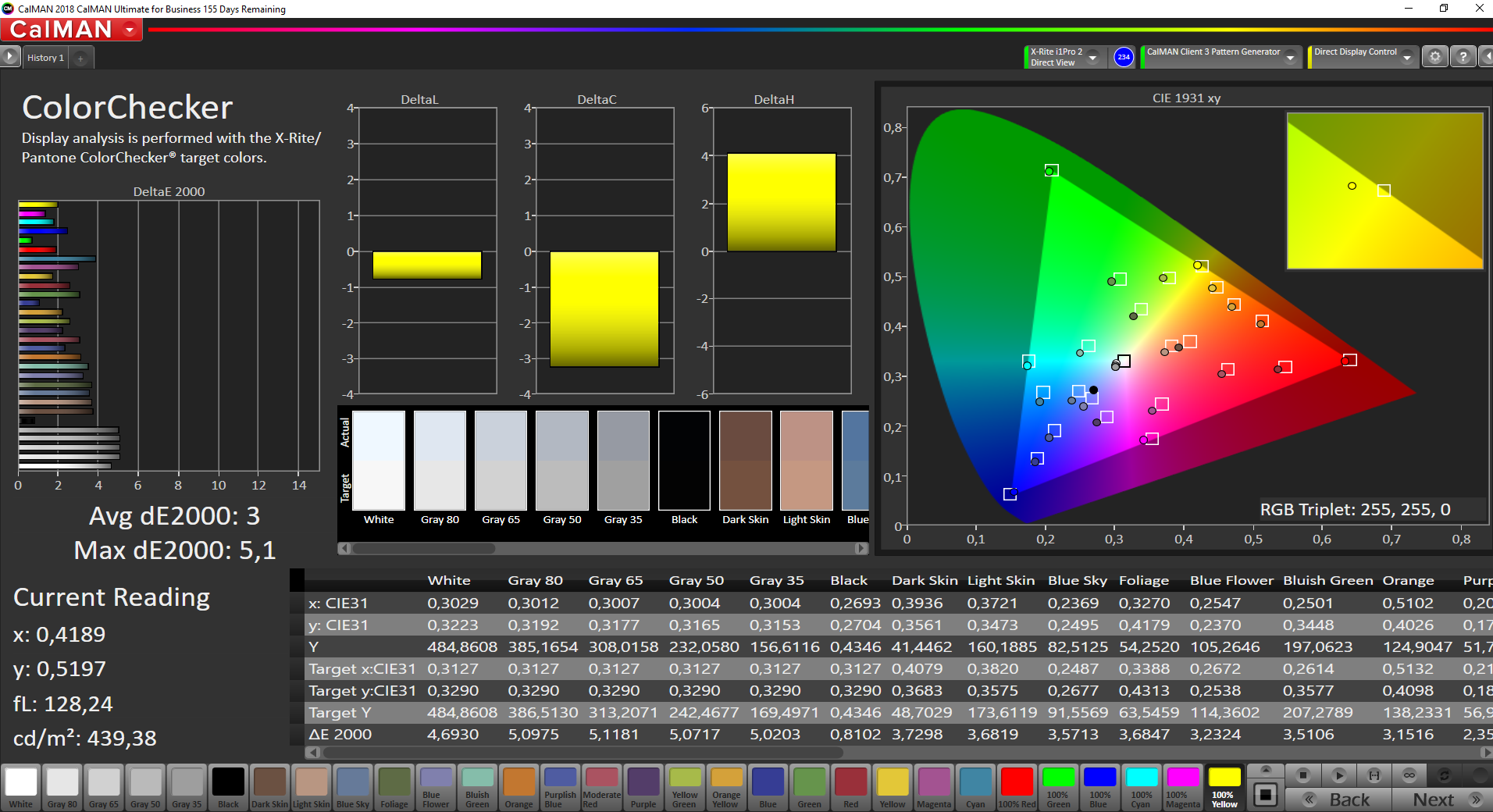Click the stop measurement icon
The image size is (1493, 812).
(1302, 775)
